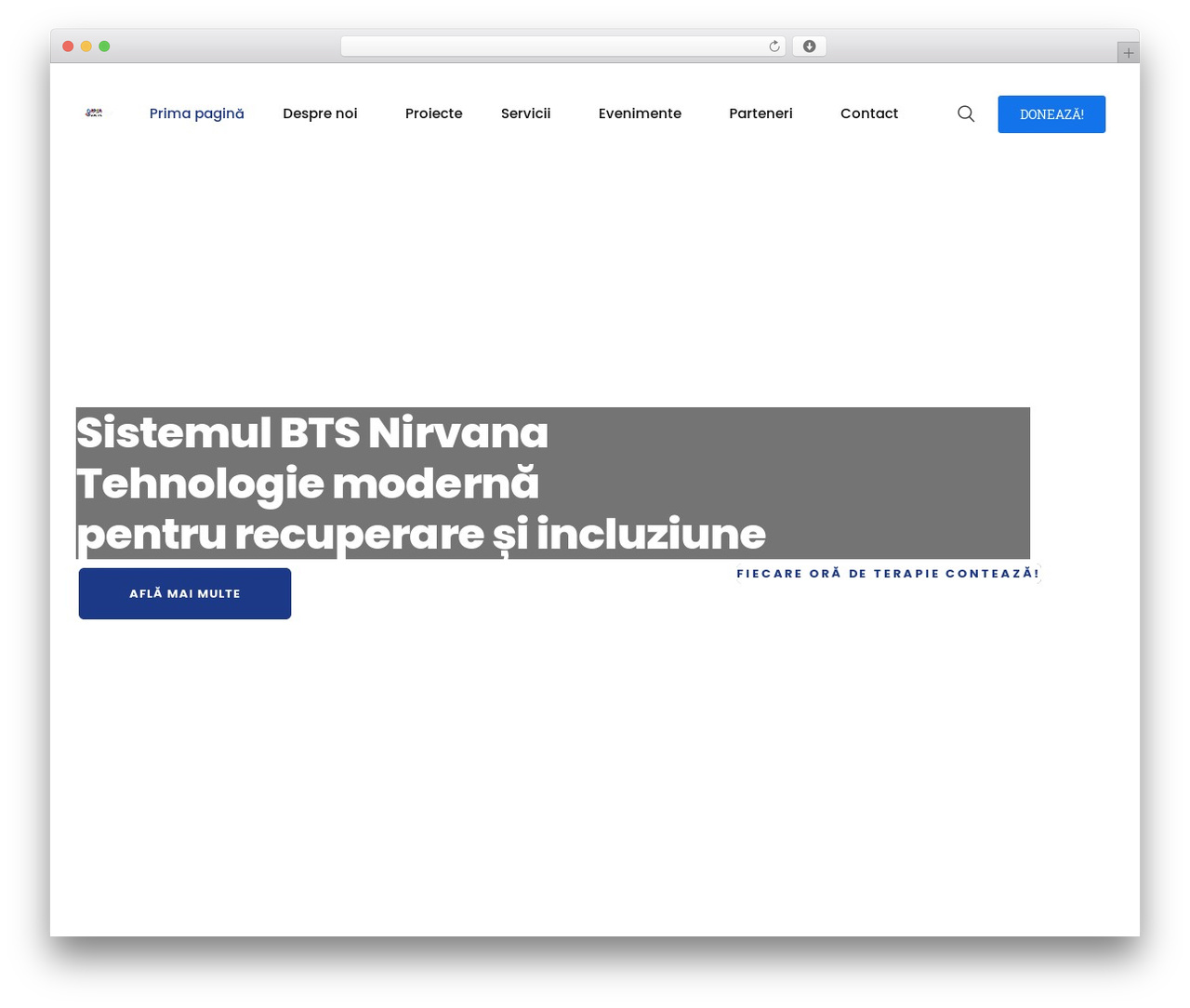Open the Servicii menu

tap(526, 113)
